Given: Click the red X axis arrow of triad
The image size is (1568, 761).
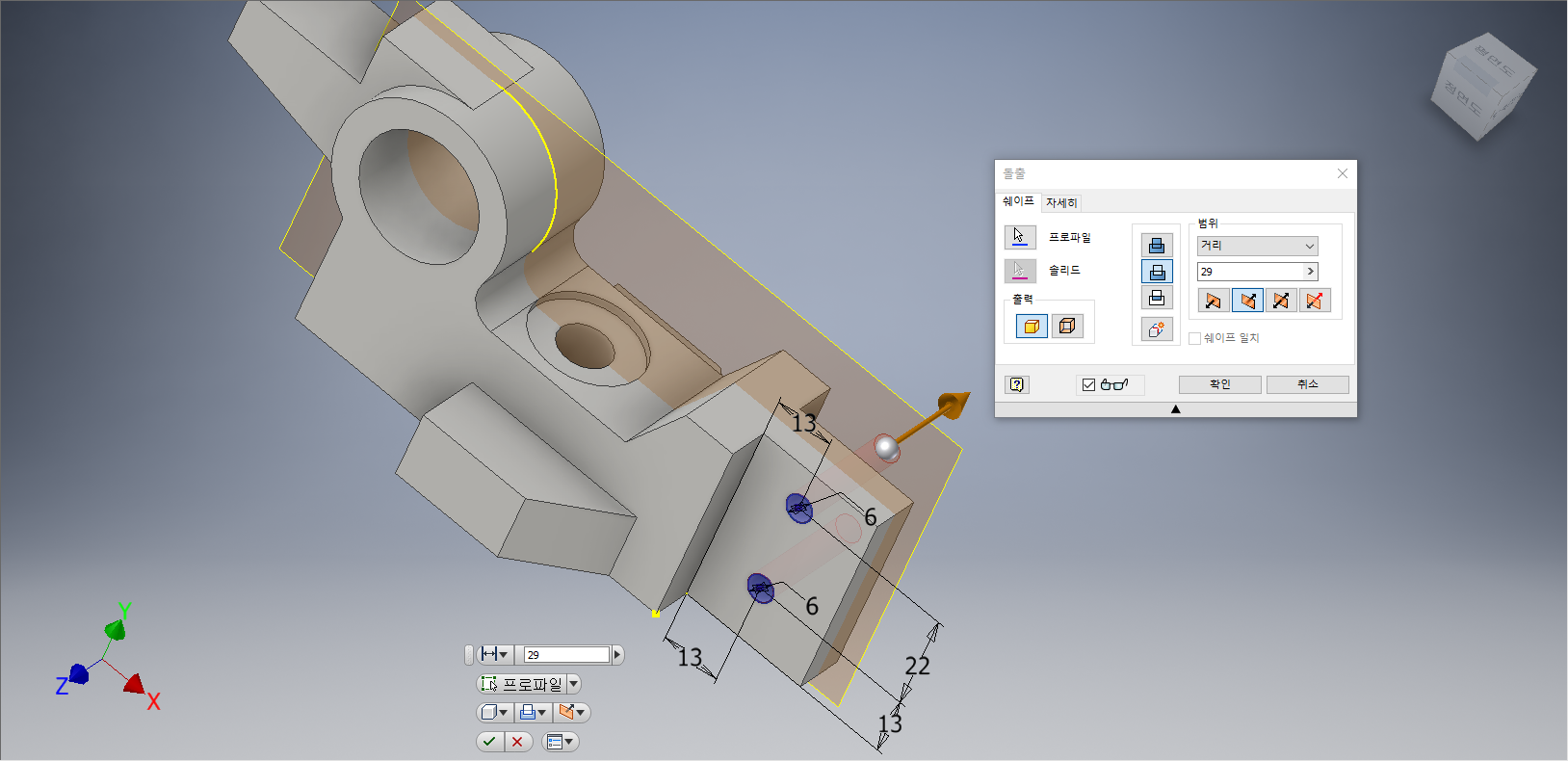Looking at the screenshot, I should pyautogui.click(x=136, y=684).
